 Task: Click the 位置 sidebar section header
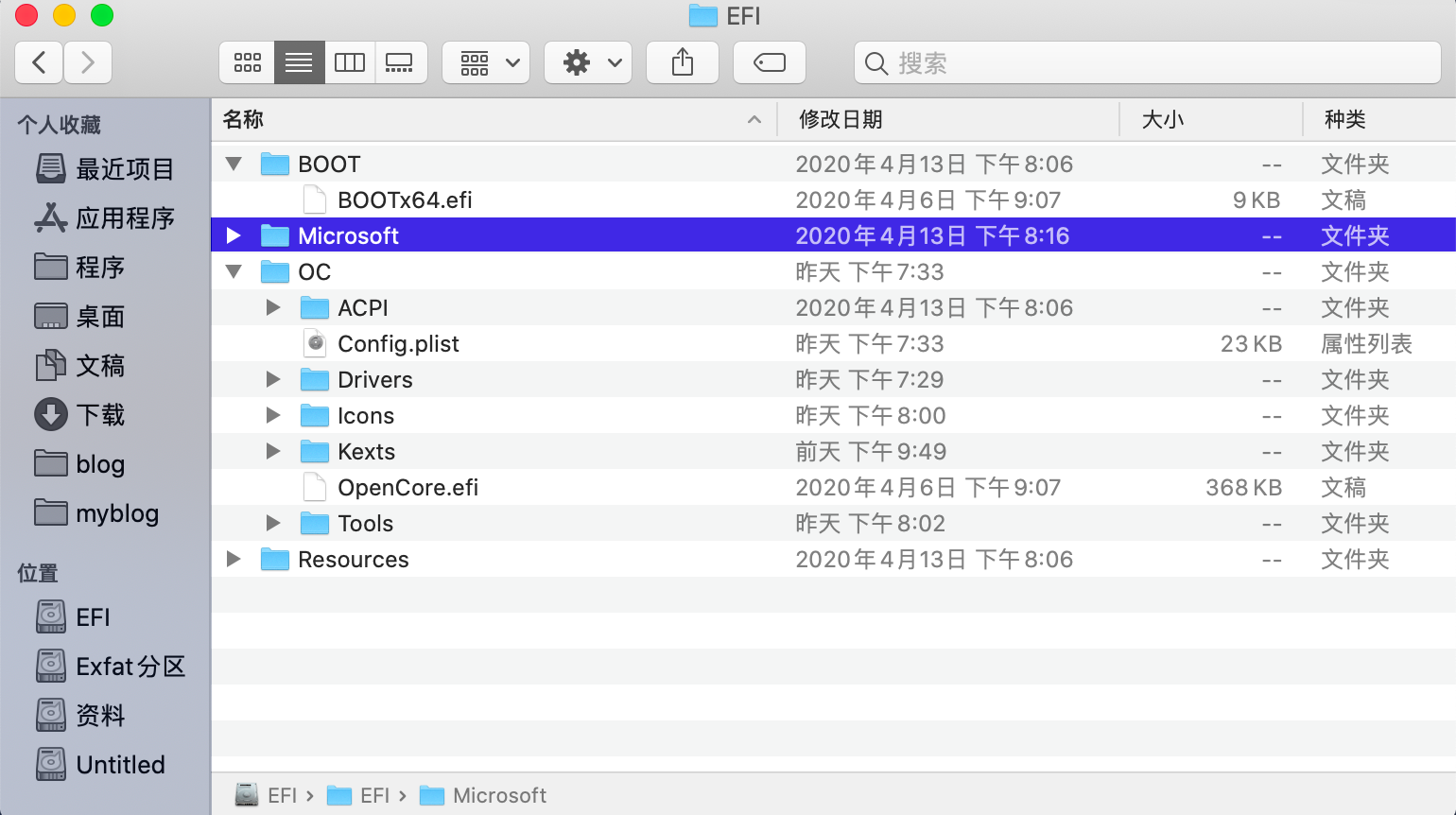tap(38, 573)
